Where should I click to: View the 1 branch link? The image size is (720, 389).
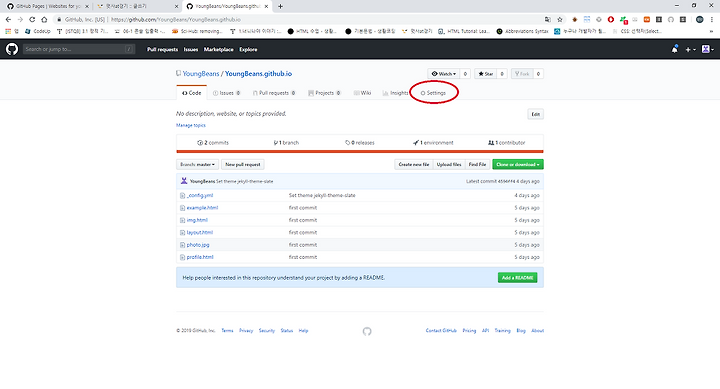pyautogui.click(x=286, y=143)
